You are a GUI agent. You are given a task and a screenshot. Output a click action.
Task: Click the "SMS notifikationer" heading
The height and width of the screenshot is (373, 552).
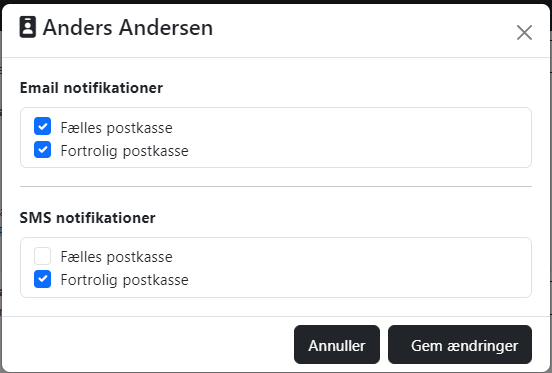(87, 218)
